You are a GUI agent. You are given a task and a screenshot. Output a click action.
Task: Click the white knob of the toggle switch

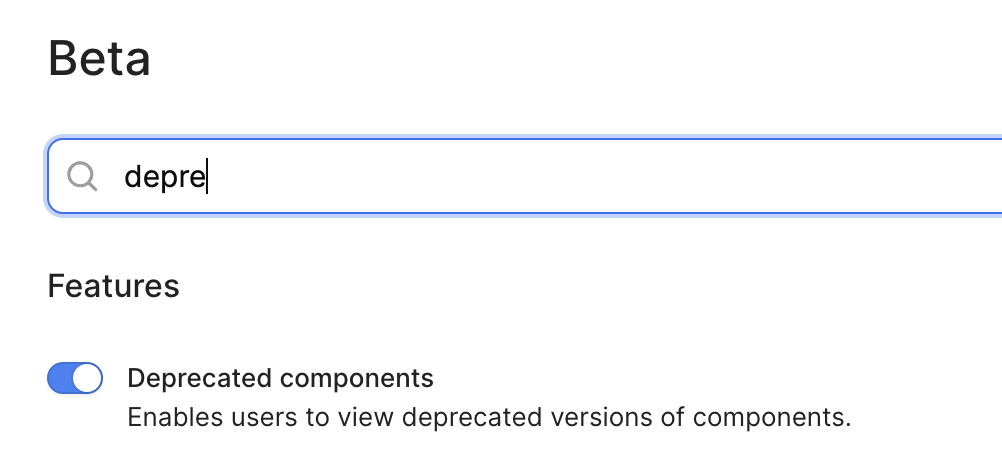coord(86,378)
